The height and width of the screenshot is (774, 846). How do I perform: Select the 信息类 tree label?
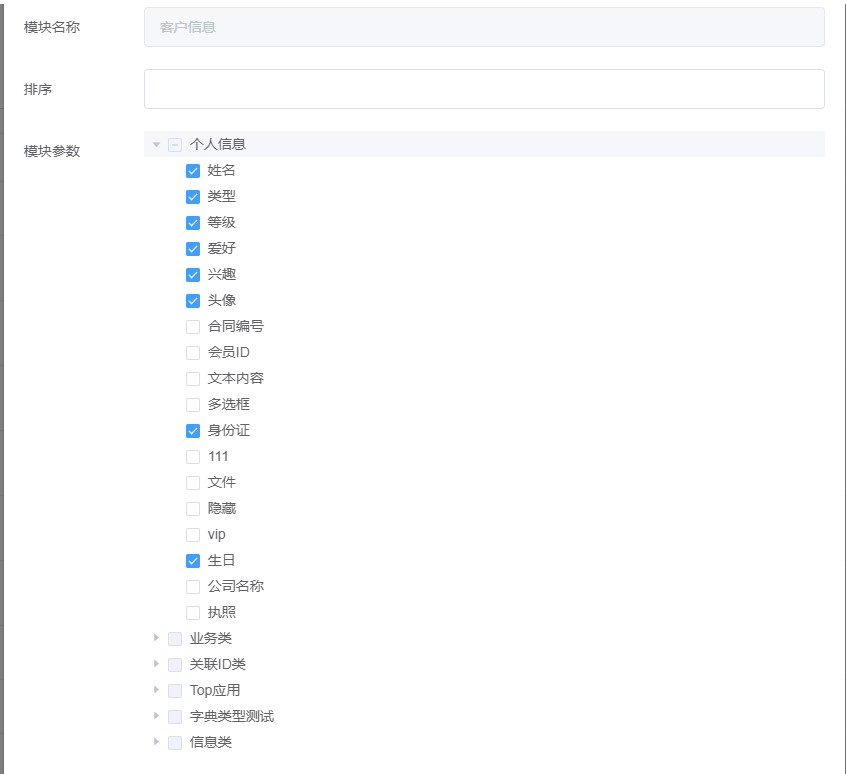210,742
